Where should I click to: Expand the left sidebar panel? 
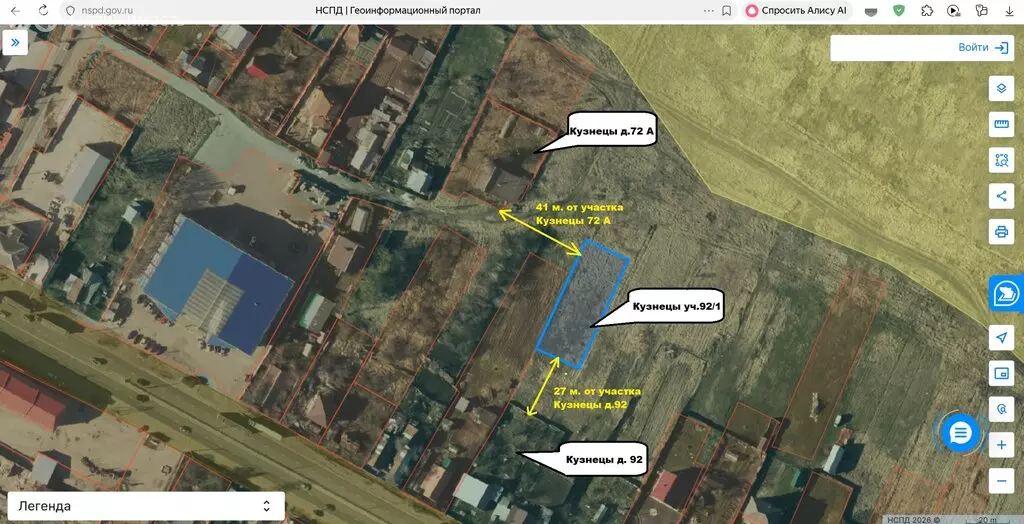tap(15, 42)
